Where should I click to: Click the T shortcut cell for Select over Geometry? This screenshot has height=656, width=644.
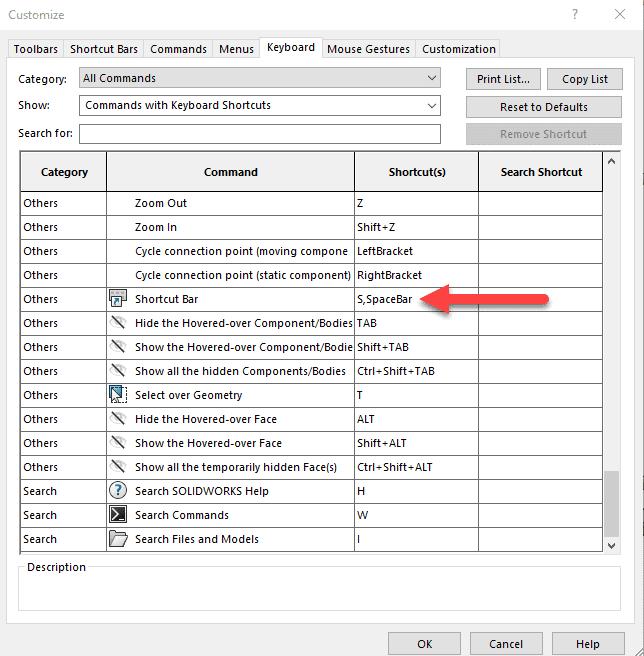click(416, 395)
